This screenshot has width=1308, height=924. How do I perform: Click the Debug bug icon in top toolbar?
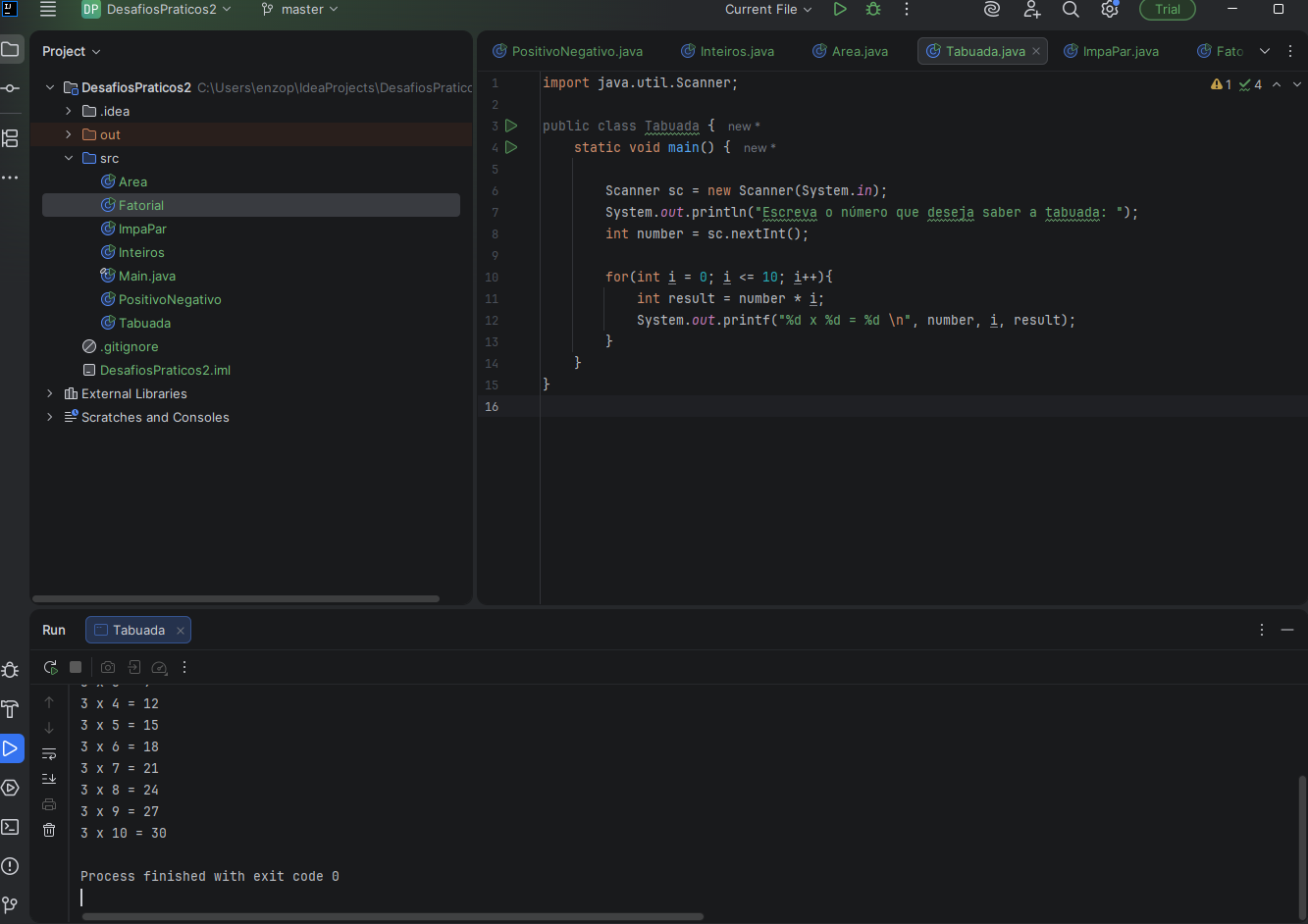(873, 10)
